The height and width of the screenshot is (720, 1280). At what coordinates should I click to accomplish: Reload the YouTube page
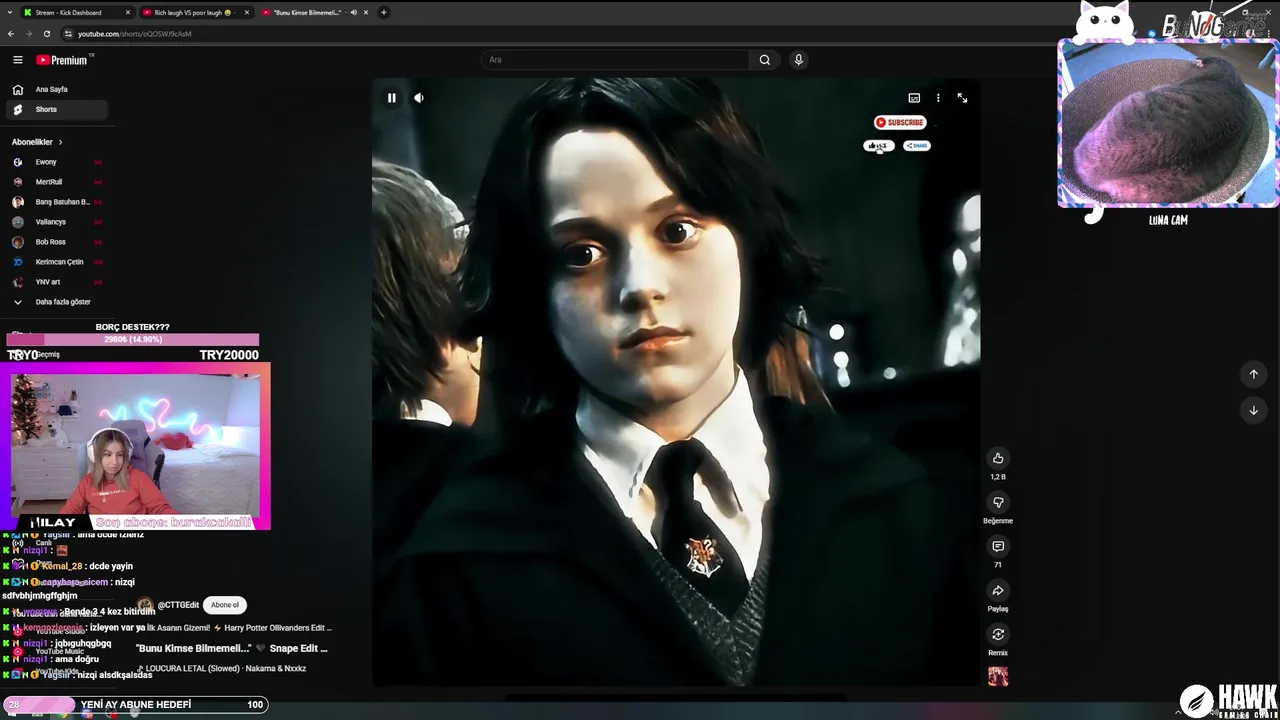click(x=46, y=34)
